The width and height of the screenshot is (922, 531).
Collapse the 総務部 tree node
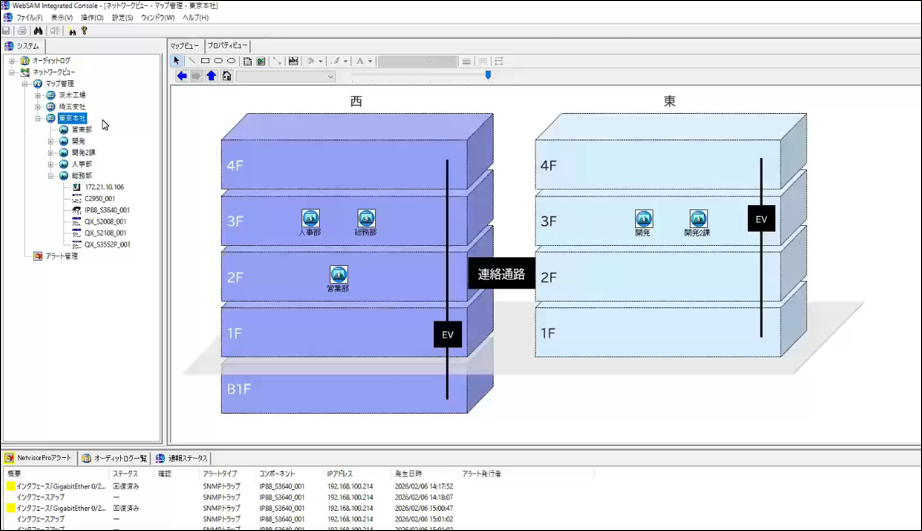[51, 176]
